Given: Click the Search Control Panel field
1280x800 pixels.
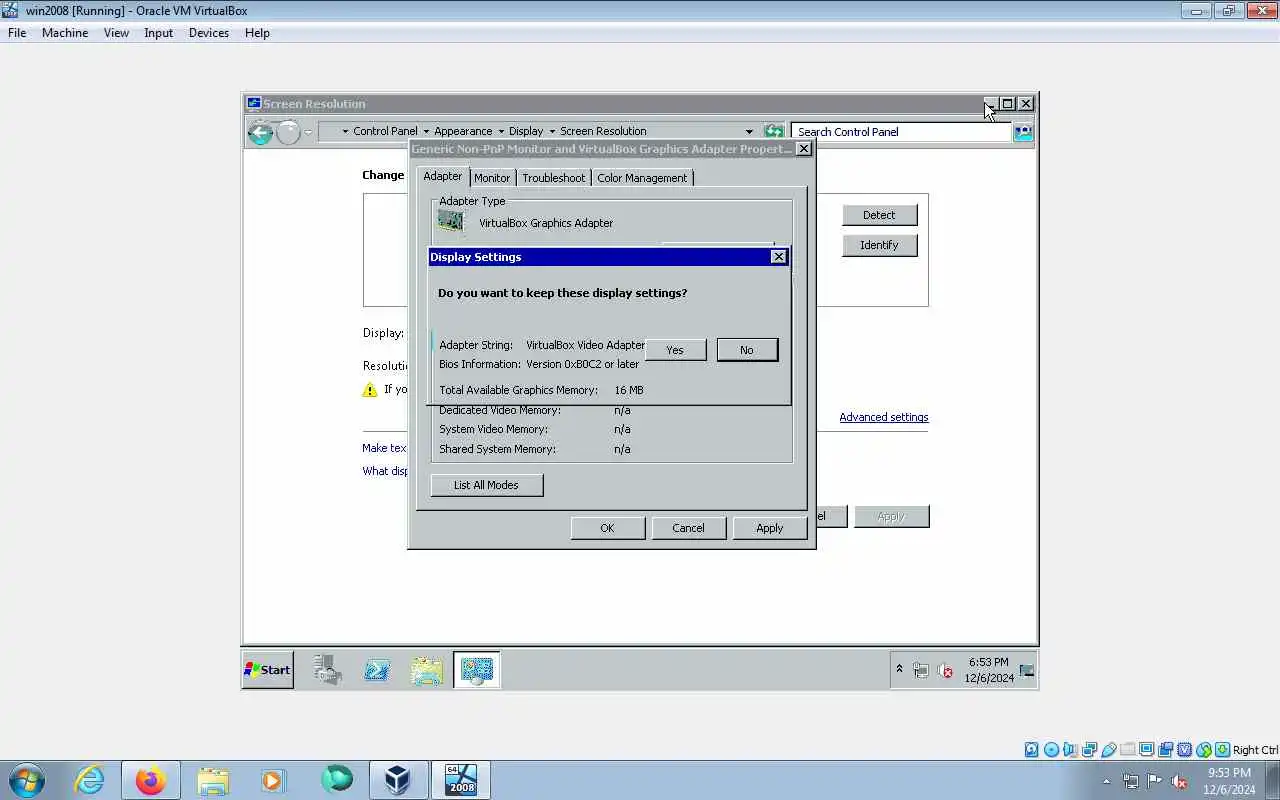Looking at the screenshot, I should (x=900, y=131).
